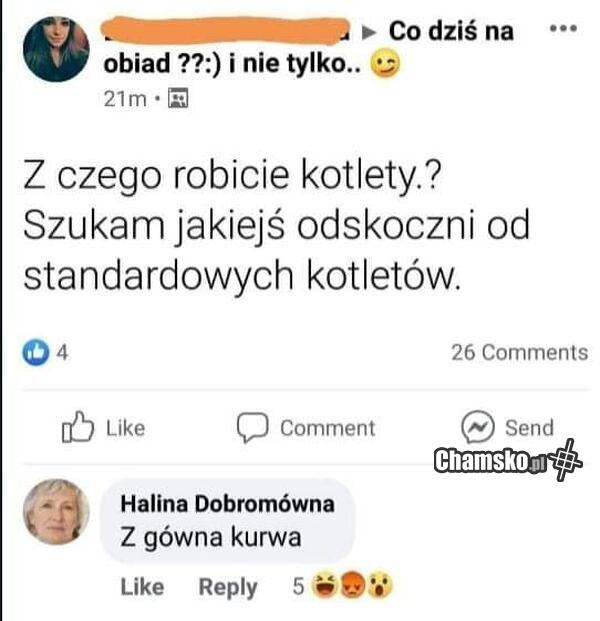The height and width of the screenshot is (621, 600).
Task: Click the 21m timestamp of the post
Action: pos(125,99)
